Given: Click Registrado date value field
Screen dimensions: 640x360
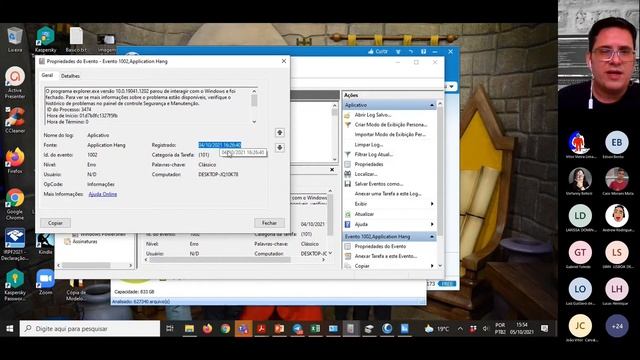Looking at the screenshot, I should coord(220,145).
